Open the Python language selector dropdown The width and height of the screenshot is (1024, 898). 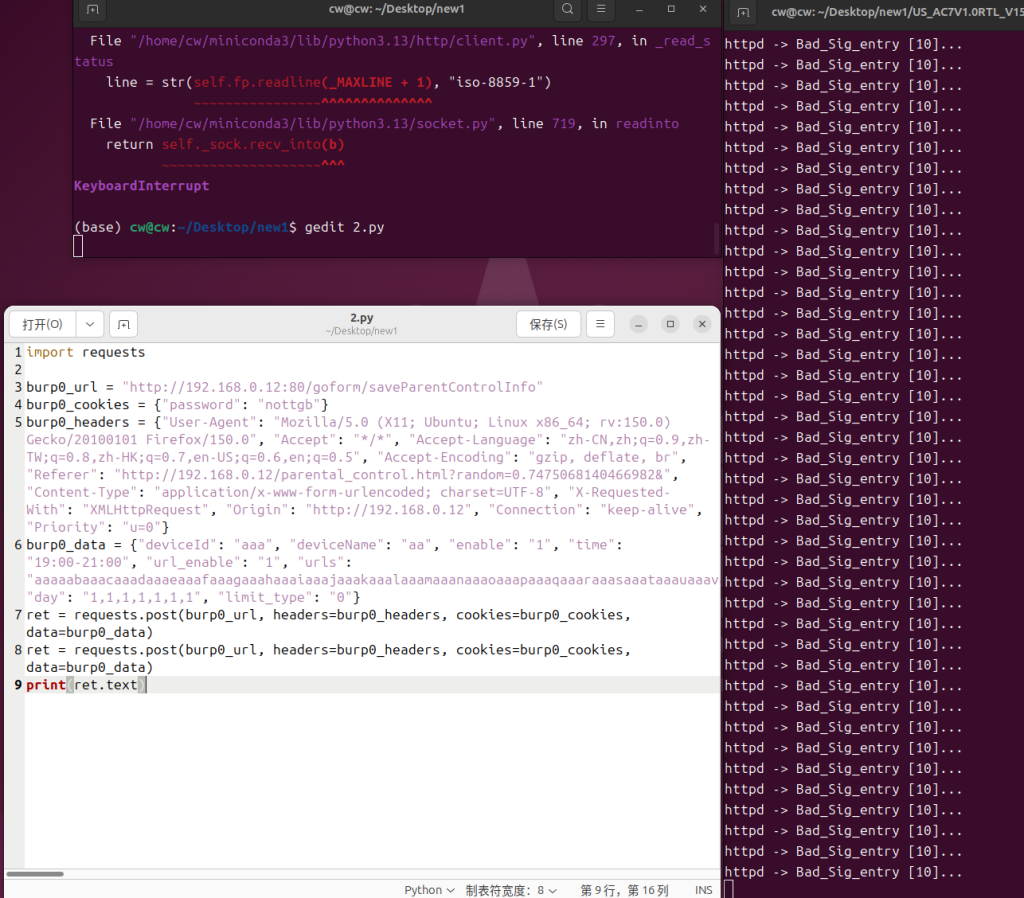click(x=429, y=890)
